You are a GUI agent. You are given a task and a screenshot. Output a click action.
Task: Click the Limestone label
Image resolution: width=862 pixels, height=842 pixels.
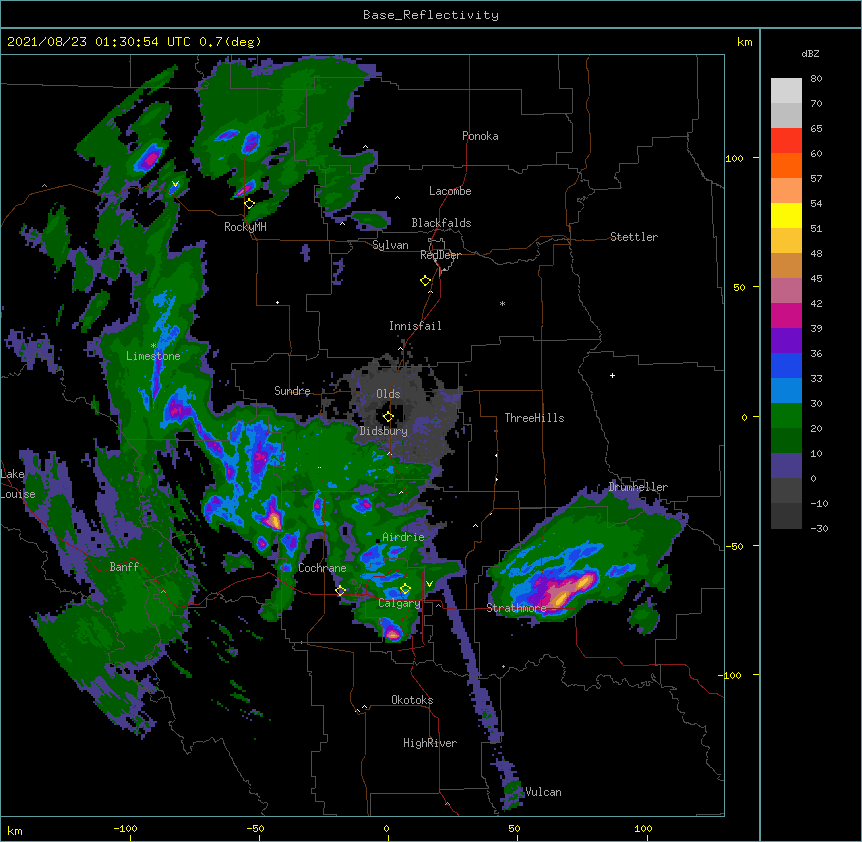tap(153, 356)
